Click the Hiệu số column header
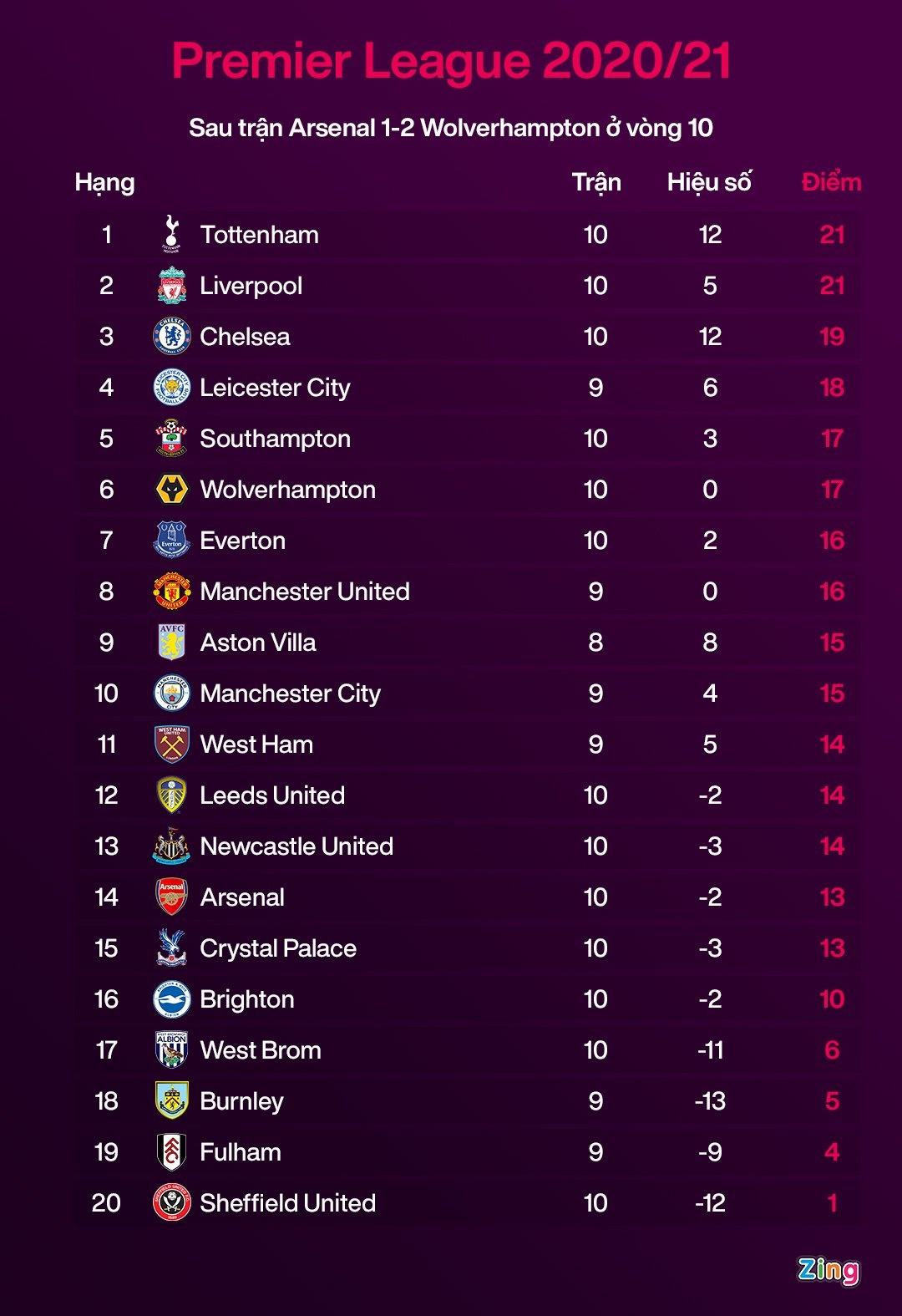902x1316 pixels. point(709,182)
